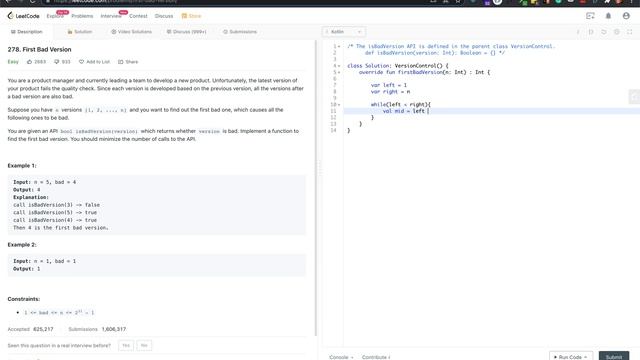Click the Easy difficulty label
640x360 pixels.
(13, 62)
